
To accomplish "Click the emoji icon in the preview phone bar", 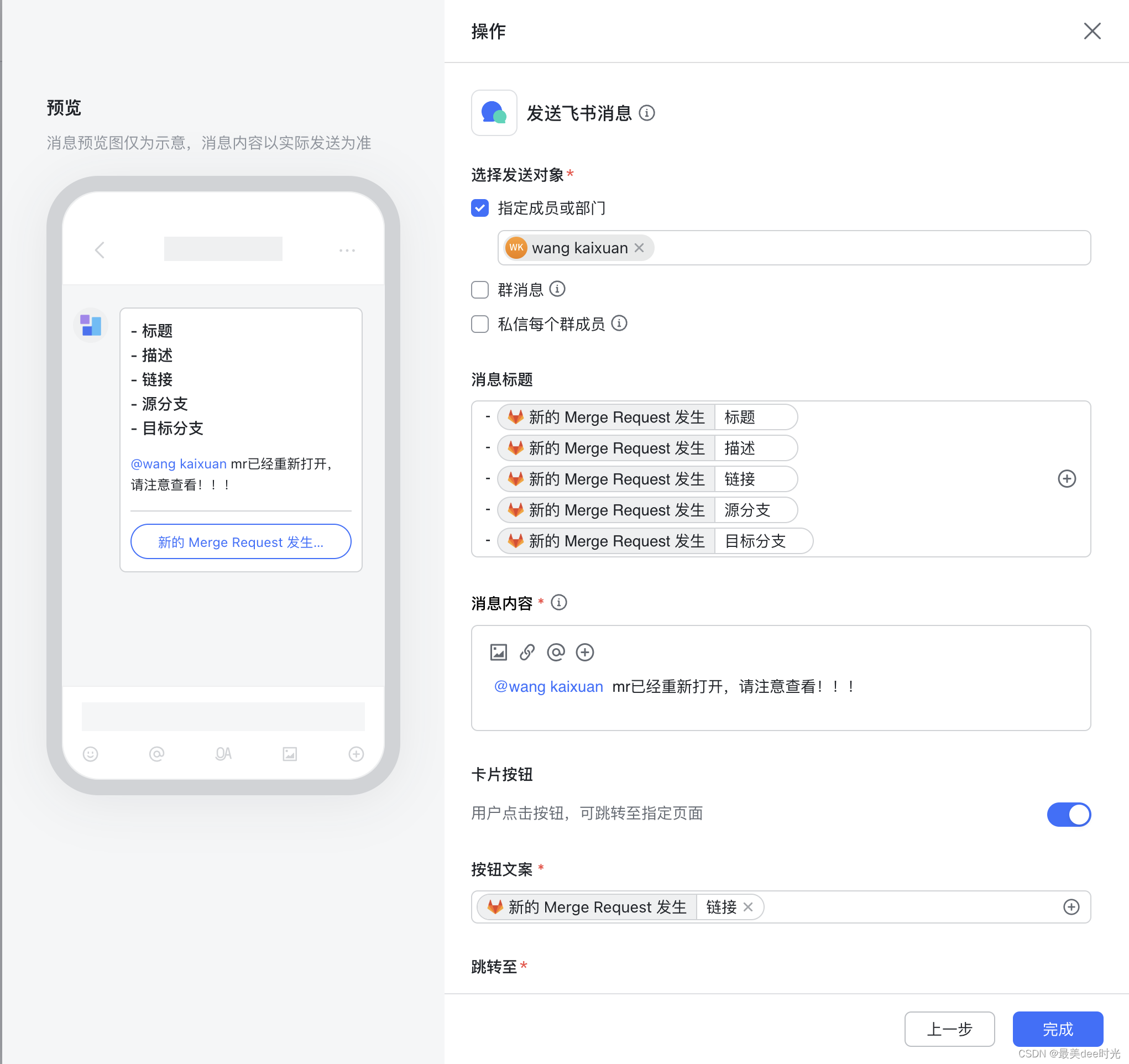I will (x=90, y=754).
